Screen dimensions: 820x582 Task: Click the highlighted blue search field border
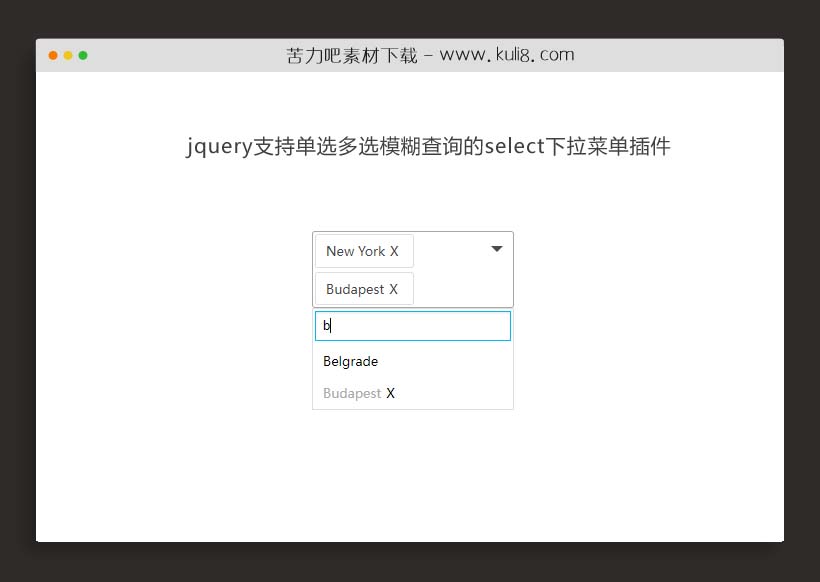click(413, 311)
